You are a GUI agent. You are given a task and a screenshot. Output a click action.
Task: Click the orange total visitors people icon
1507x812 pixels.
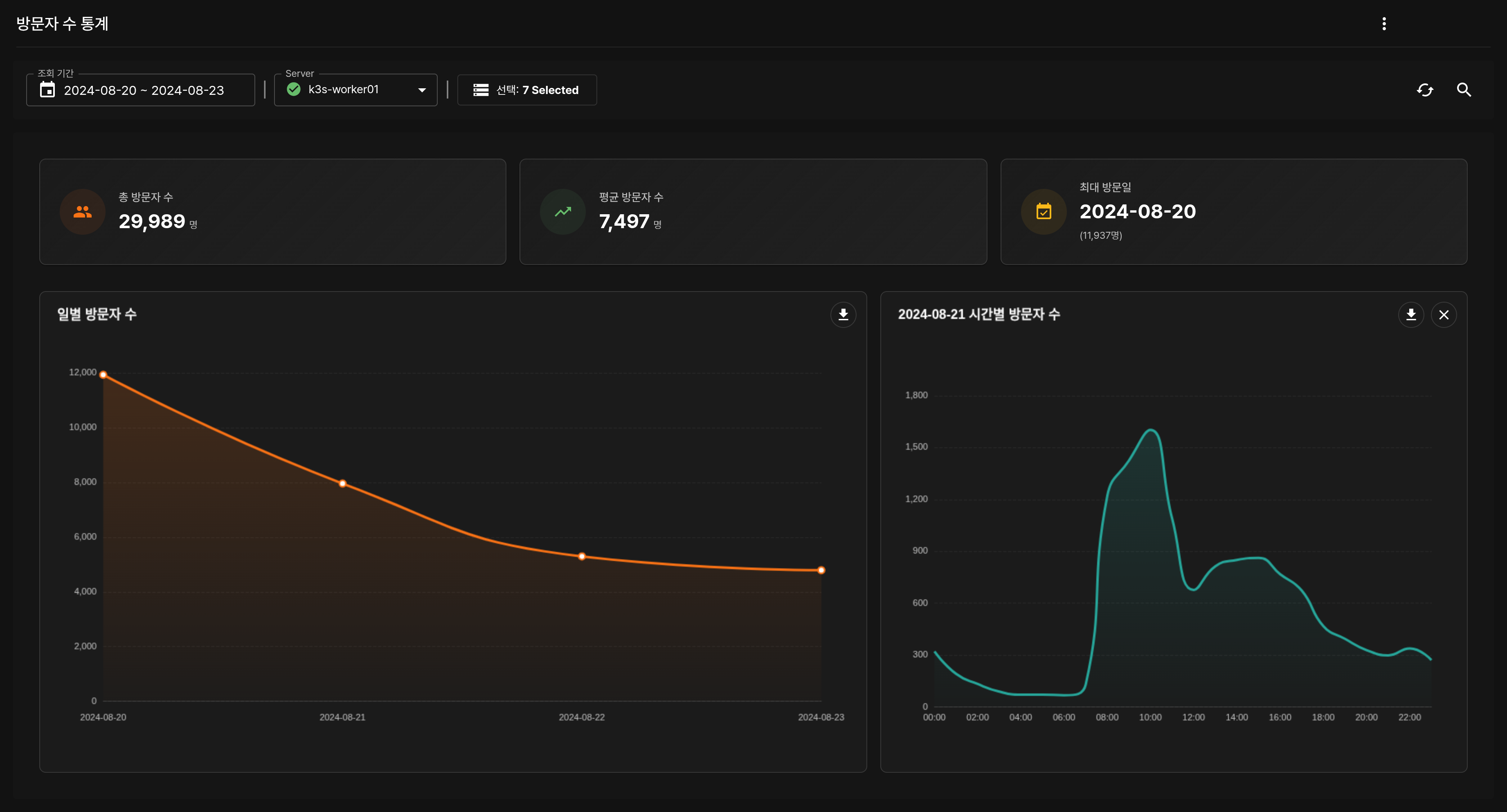[x=83, y=212]
